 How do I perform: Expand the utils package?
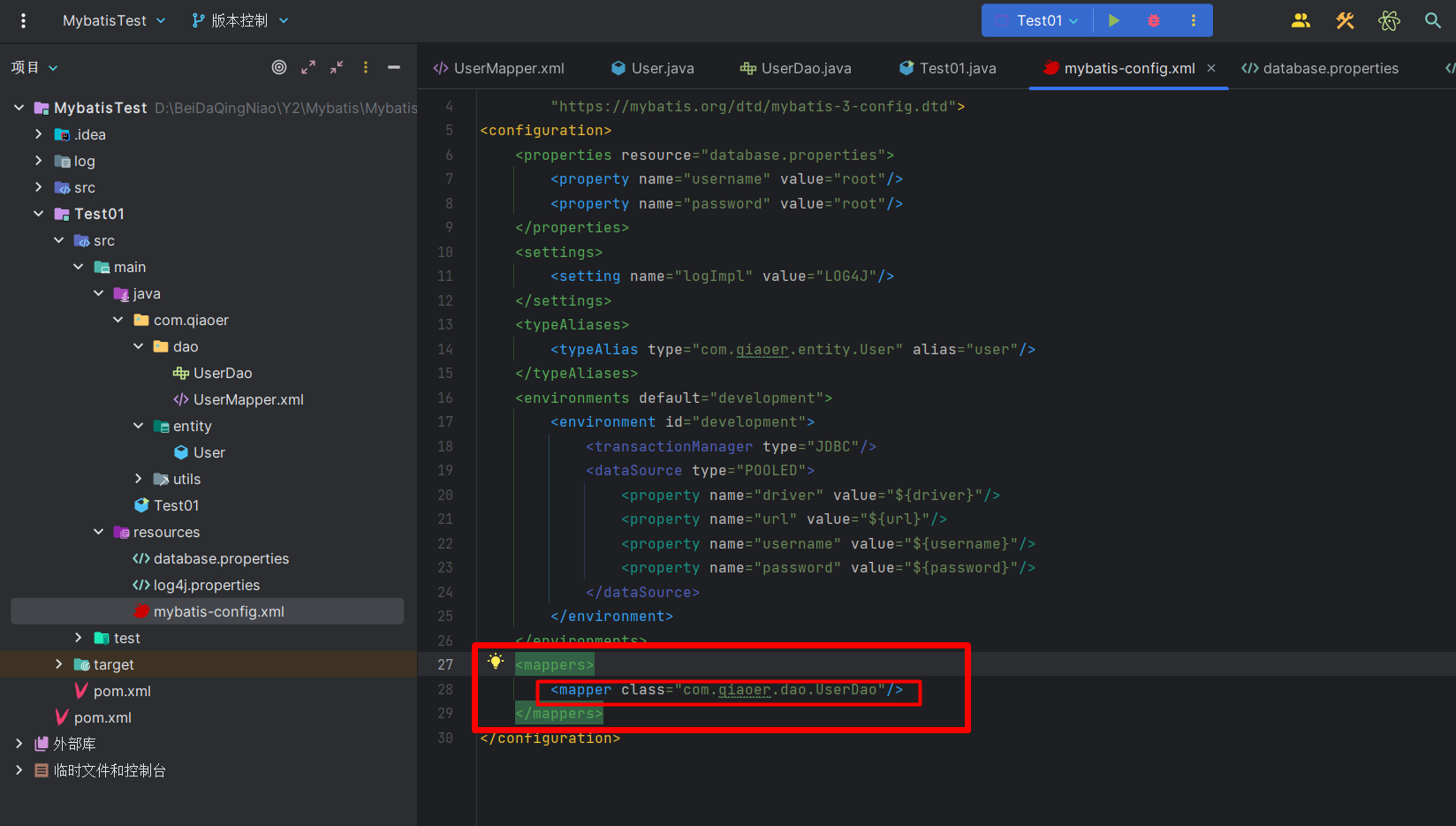[x=138, y=479]
